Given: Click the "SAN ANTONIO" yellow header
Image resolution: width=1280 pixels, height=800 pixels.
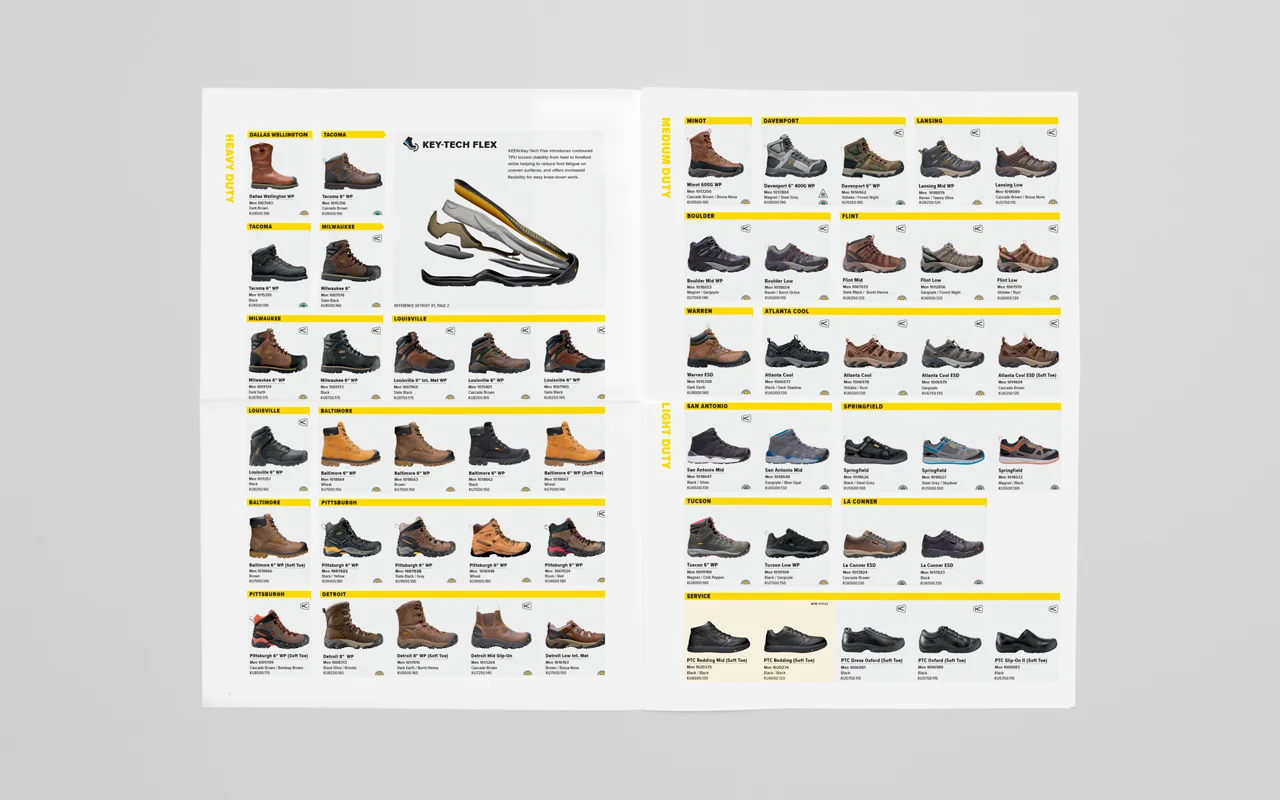Looking at the screenshot, I should coord(758,407).
